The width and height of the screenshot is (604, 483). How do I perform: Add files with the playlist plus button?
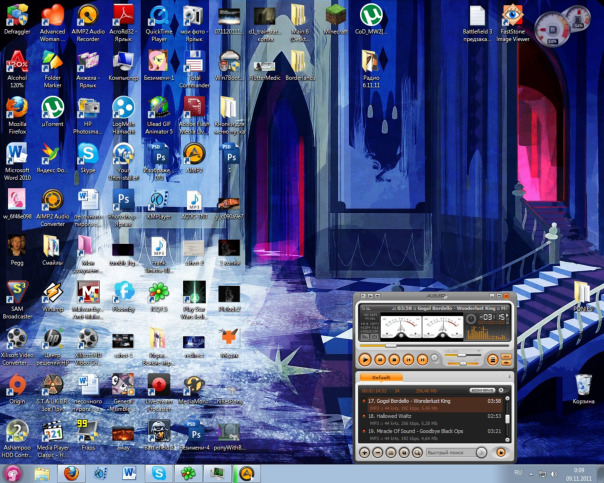pyautogui.click(x=365, y=453)
